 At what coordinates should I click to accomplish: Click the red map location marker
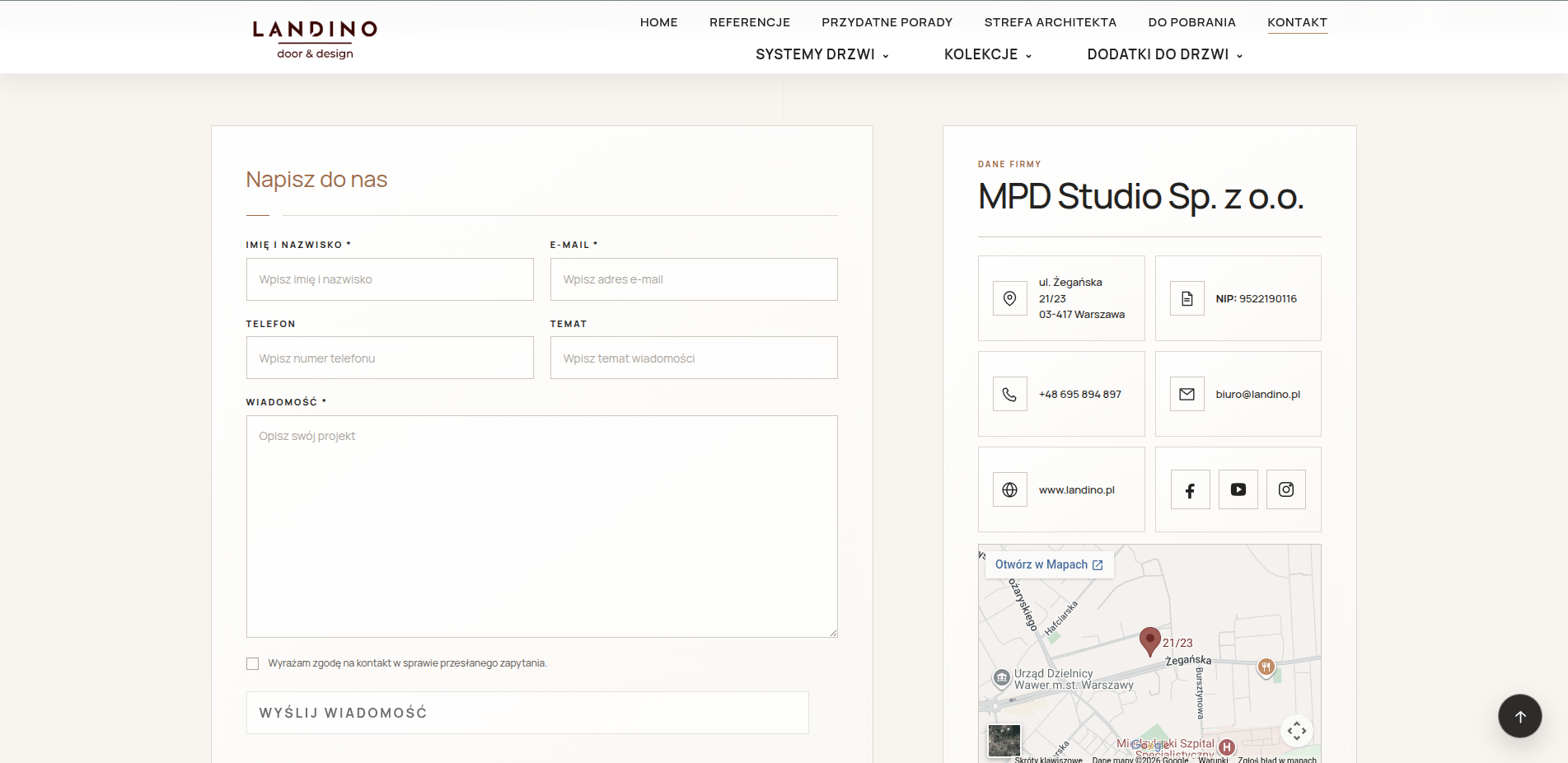click(x=1150, y=641)
